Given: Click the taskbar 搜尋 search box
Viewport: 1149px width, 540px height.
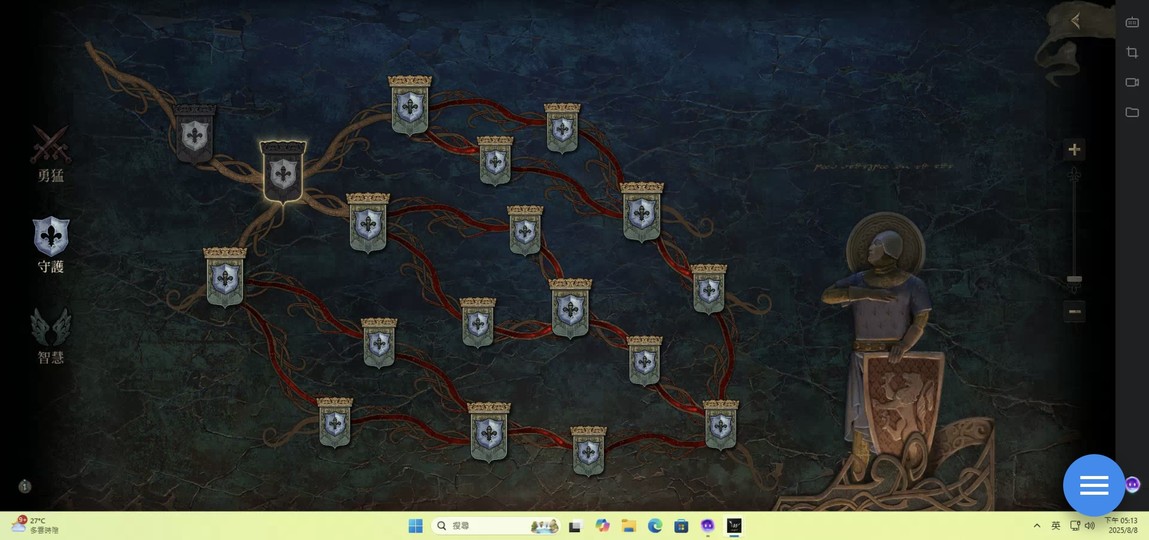Looking at the screenshot, I should pyautogui.click(x=495, y=525).
